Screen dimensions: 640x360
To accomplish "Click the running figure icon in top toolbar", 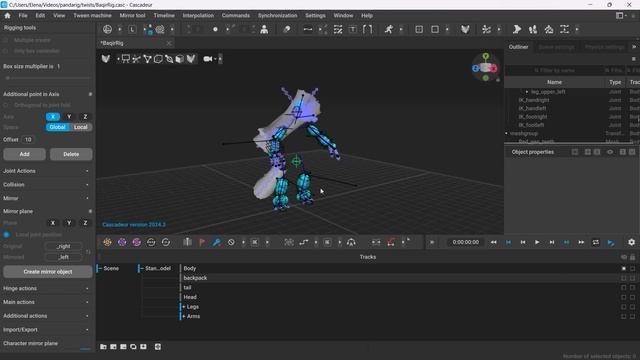I will tap(389, 29).
